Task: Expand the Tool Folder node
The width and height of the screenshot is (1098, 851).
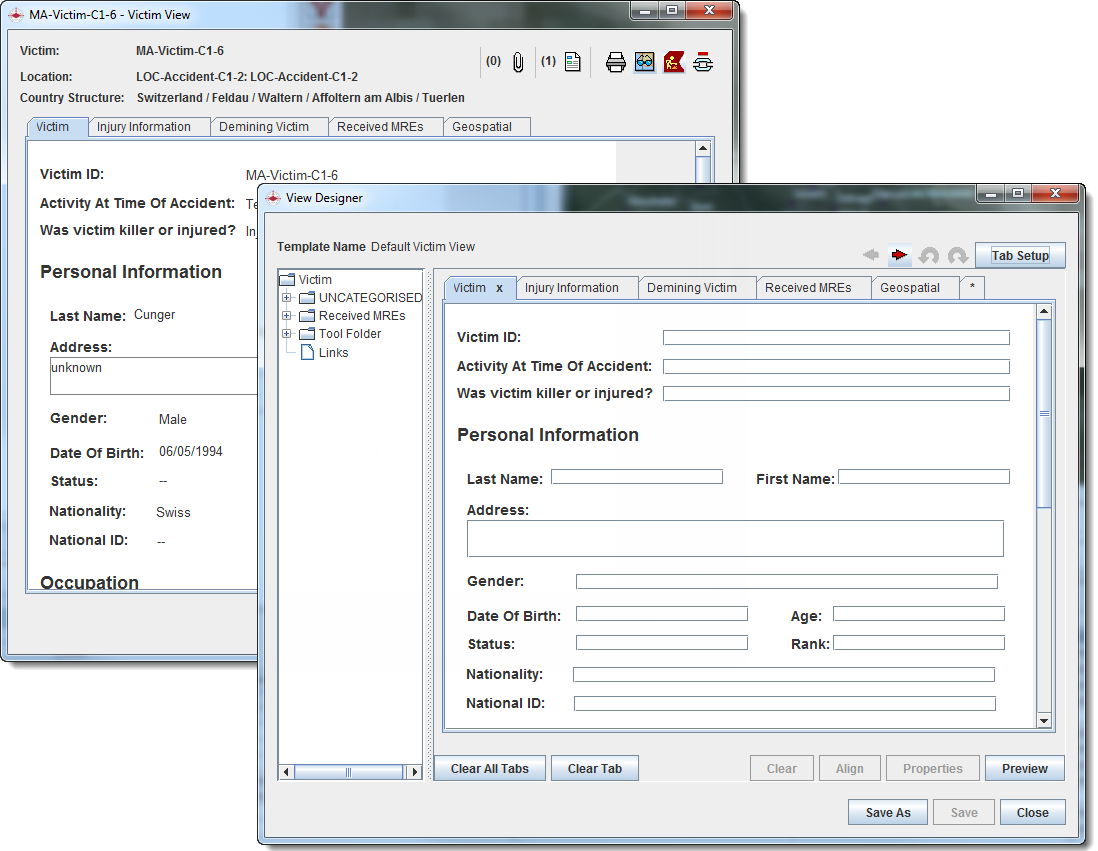Action: (x=287, y=334)
